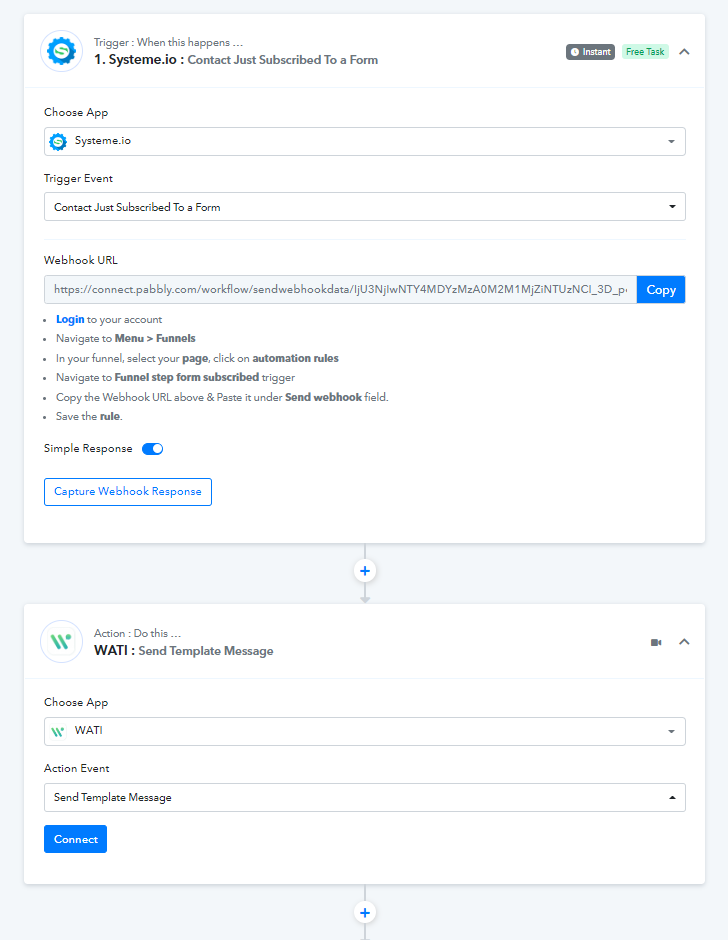Toggle the Simple Response switch
Viewport: 728px width, 940px height.
152,449
